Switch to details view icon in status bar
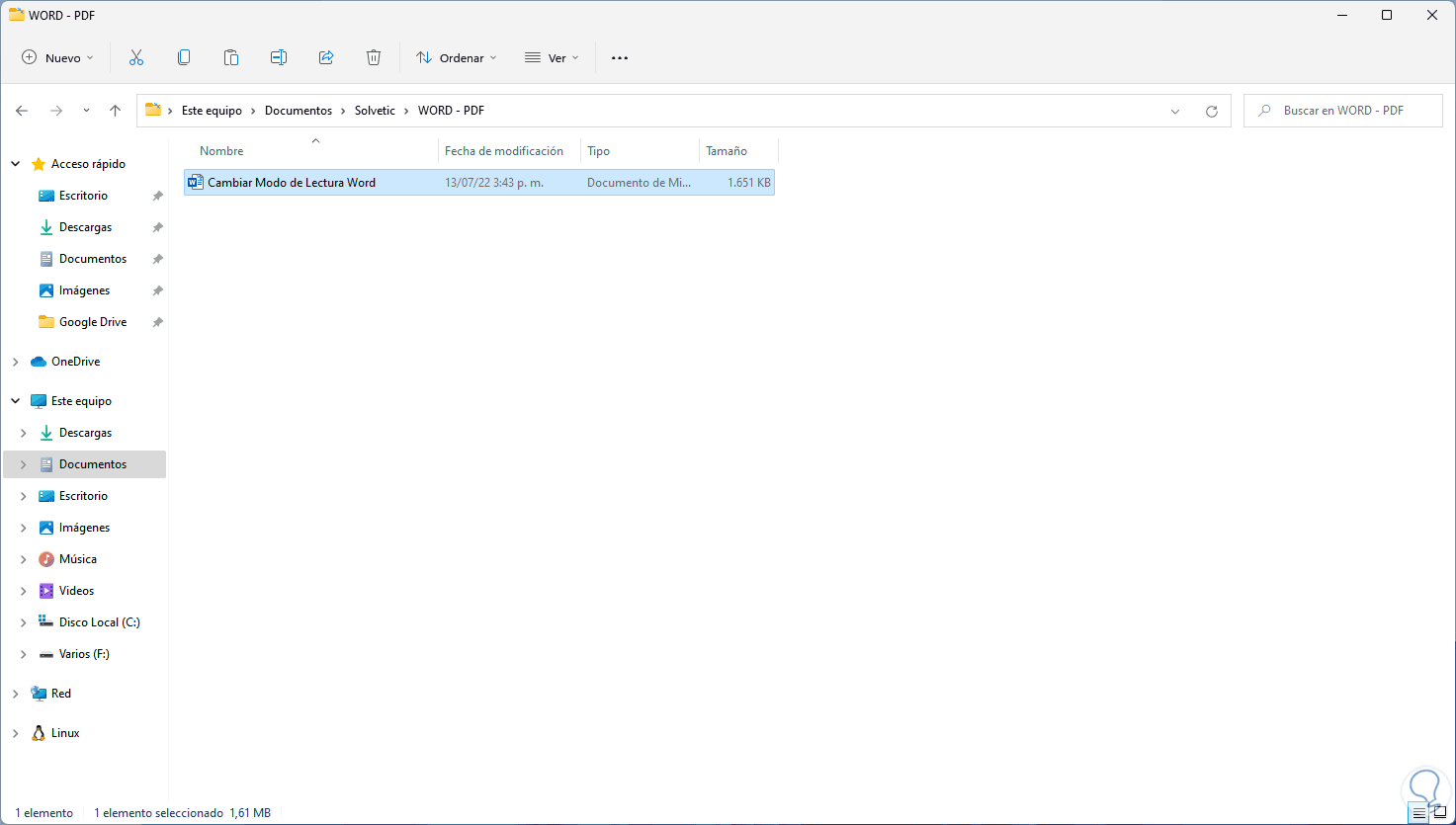This screenshot has width=1456, height=825. (1419, 813)
